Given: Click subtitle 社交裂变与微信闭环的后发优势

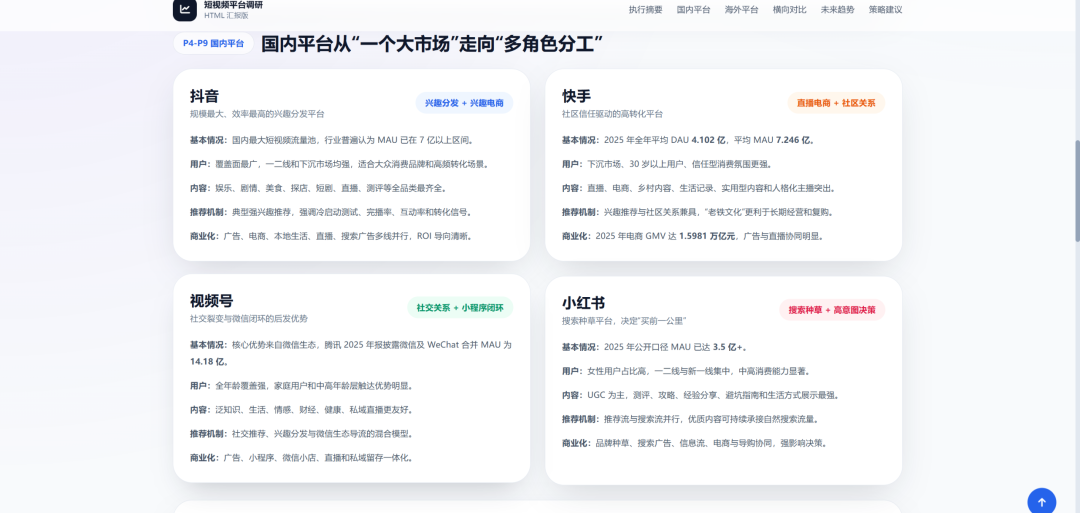Looking at the screenshot, I should (x=249, y=319).
